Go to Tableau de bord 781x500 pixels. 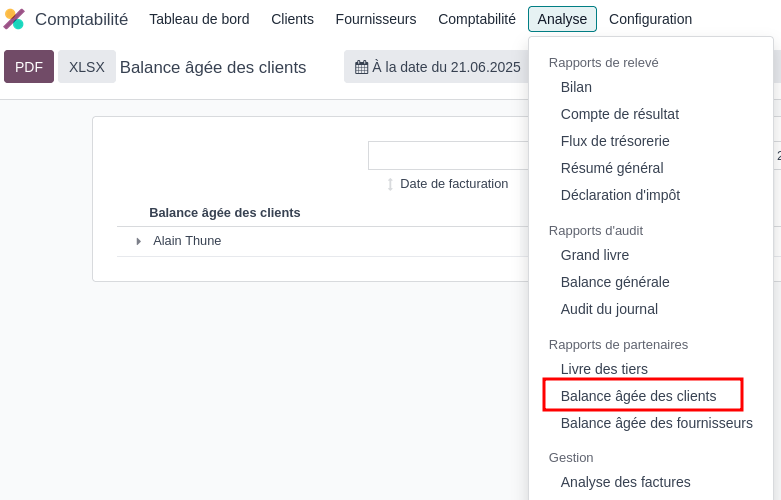click(199, 19)
